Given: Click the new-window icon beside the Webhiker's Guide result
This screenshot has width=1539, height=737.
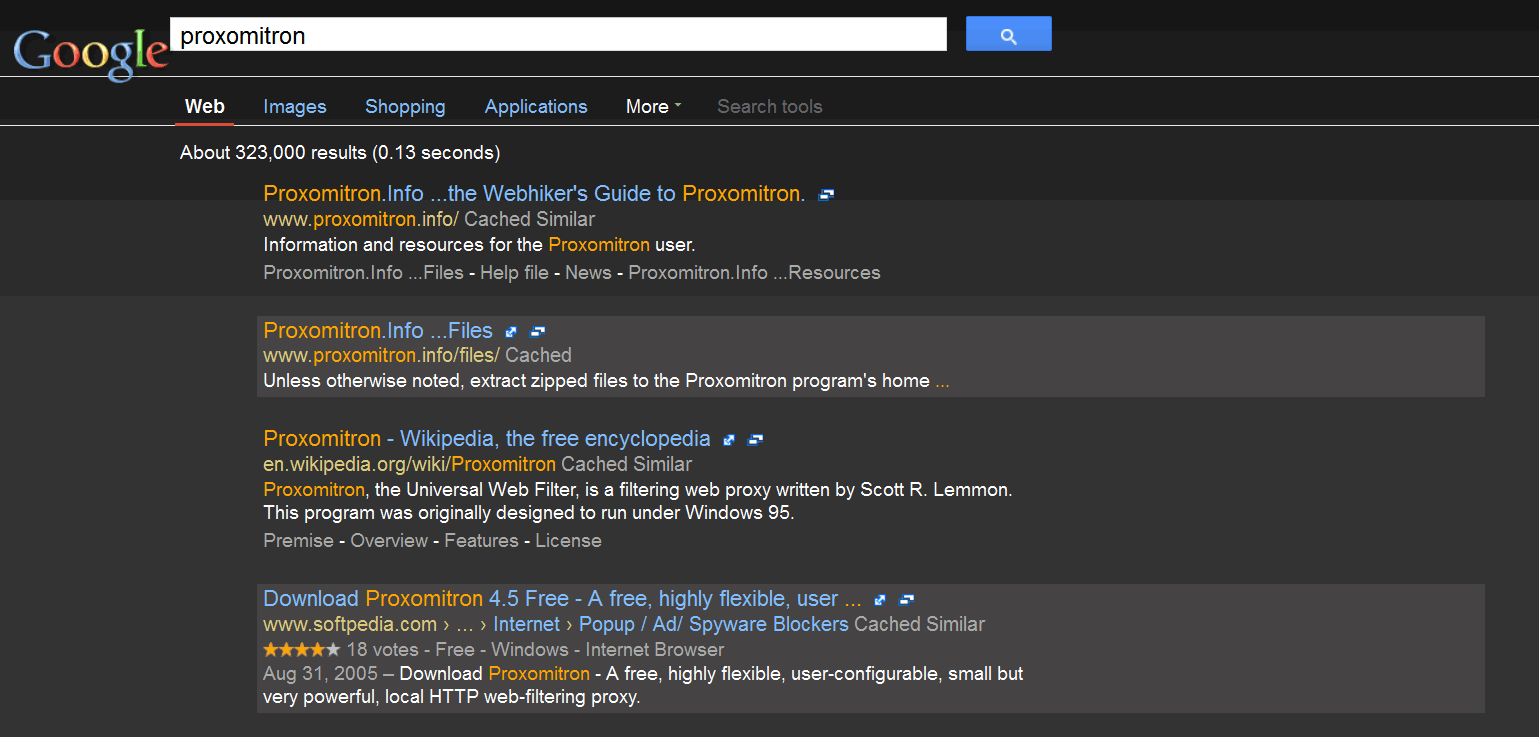Looking at the screenshot, I should coord(825,195).
